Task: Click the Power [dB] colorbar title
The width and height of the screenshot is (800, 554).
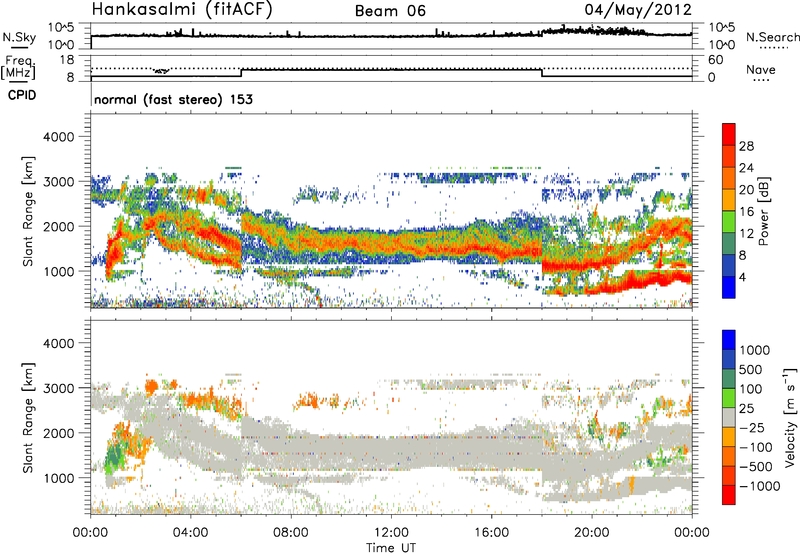Action: click(x=763, y=211)
